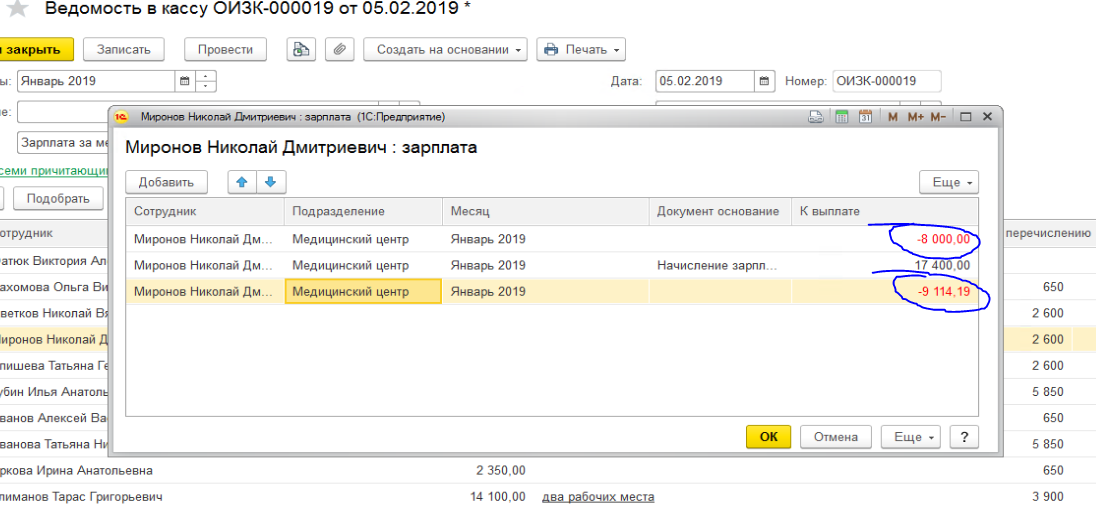Click the Добавить button
Image resolution: width=1096 pixels, height=507 pixels.
click(166, 182)
